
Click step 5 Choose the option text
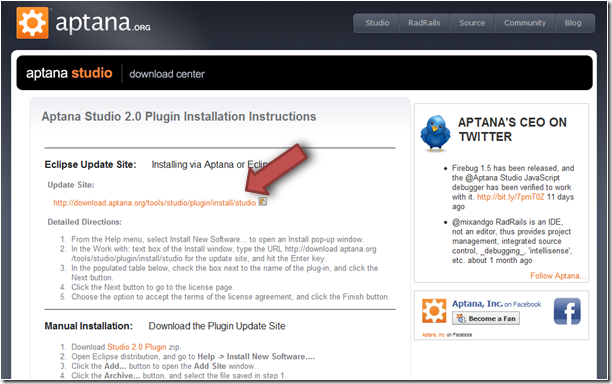click(230, 297)
